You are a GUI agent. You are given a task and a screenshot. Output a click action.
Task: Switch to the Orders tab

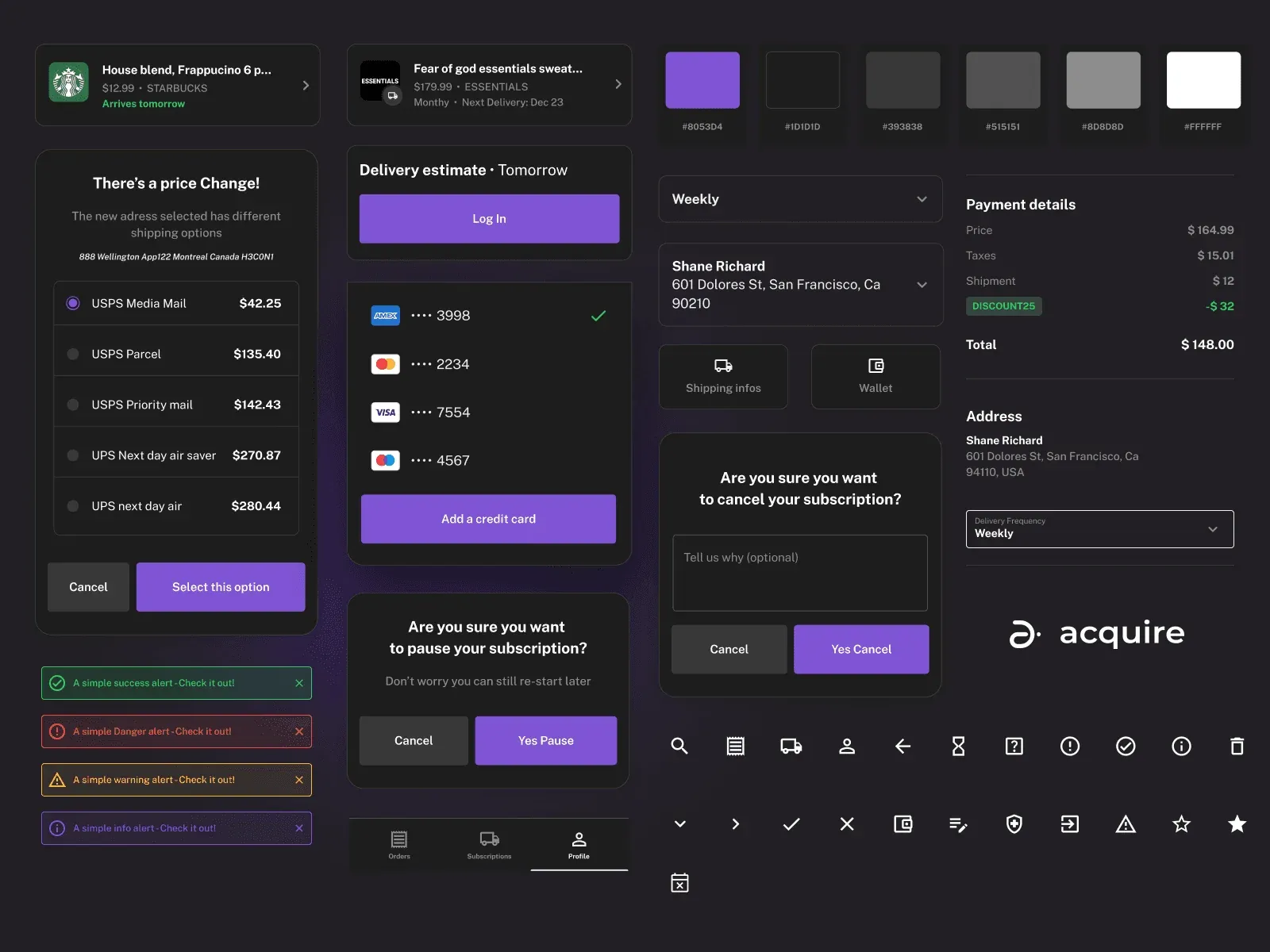pyautogui.click(x=399, y=844)
